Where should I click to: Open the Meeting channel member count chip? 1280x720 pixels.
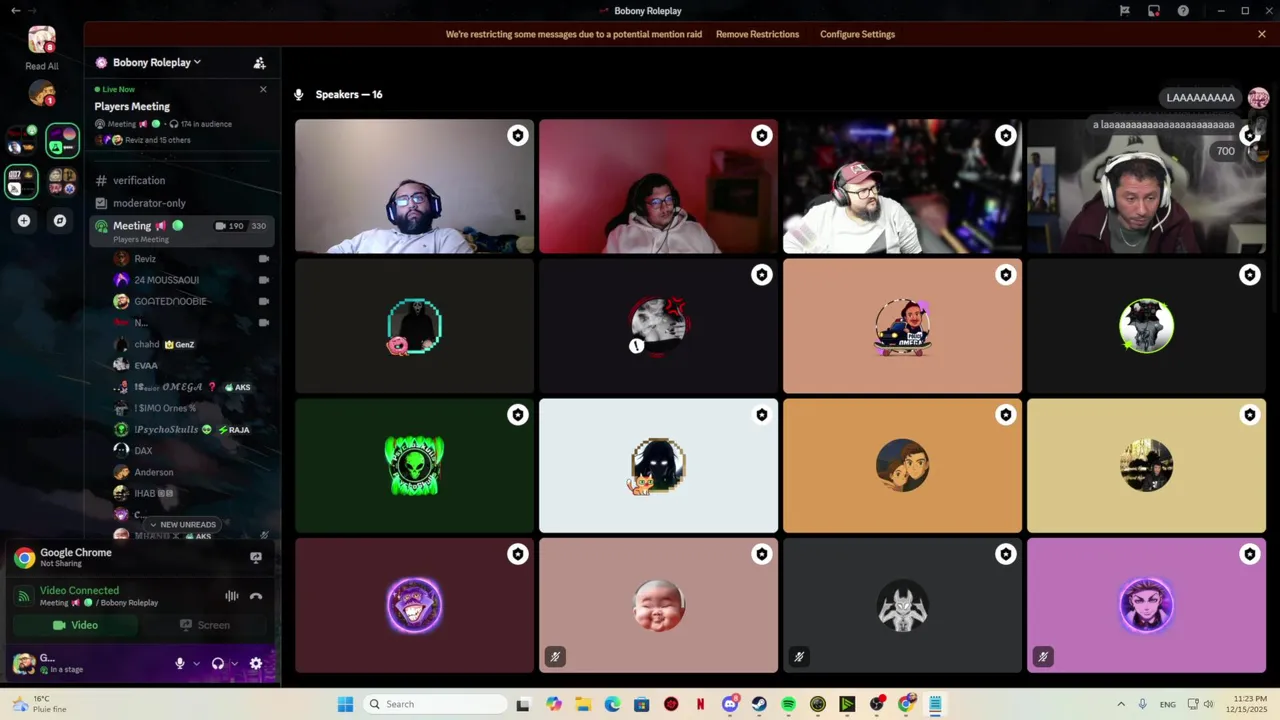tap(241, 226)
